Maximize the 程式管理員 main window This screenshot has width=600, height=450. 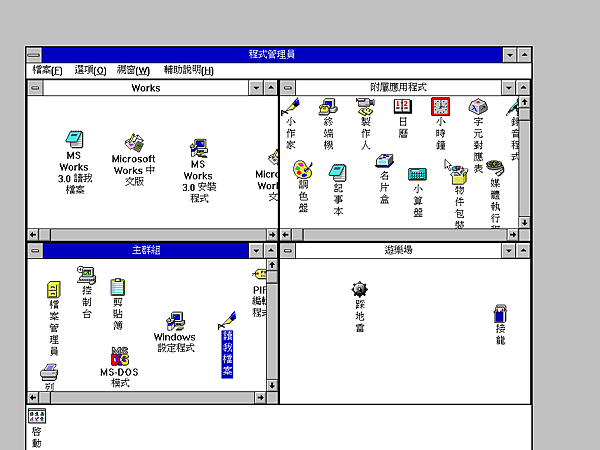pyautogui.click(x=525, y=55)
